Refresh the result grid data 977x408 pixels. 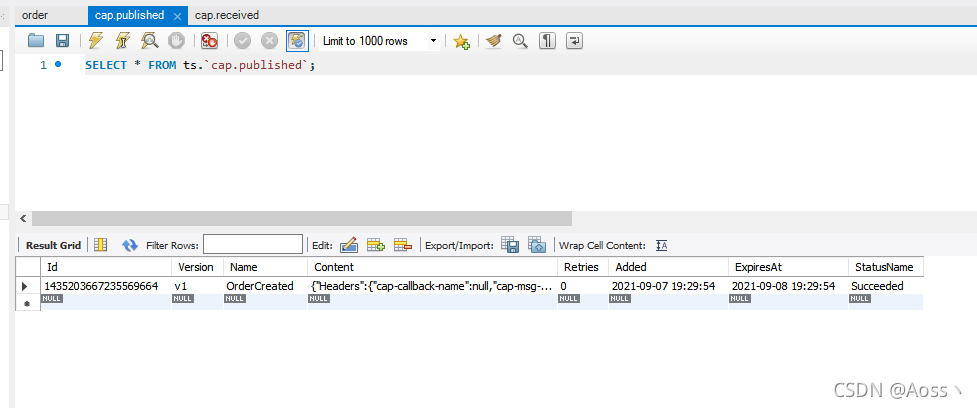[x=130, y=245]
